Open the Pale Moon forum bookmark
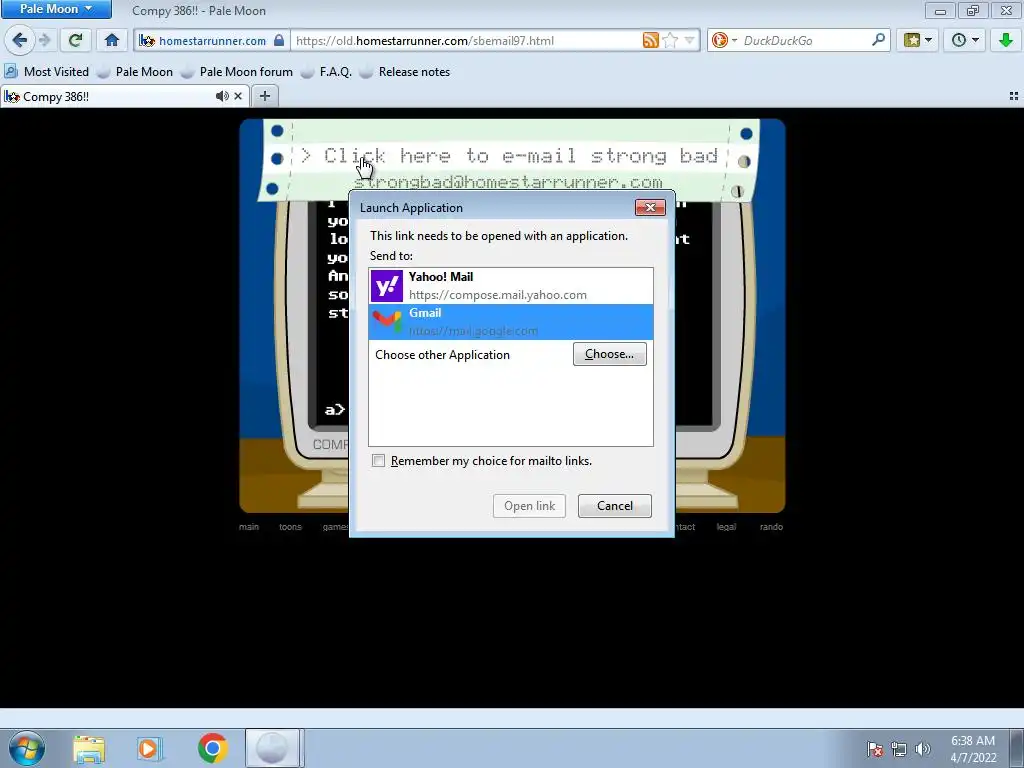The height and width of the screenshot is (768, 1024). [x=237, y=72]
